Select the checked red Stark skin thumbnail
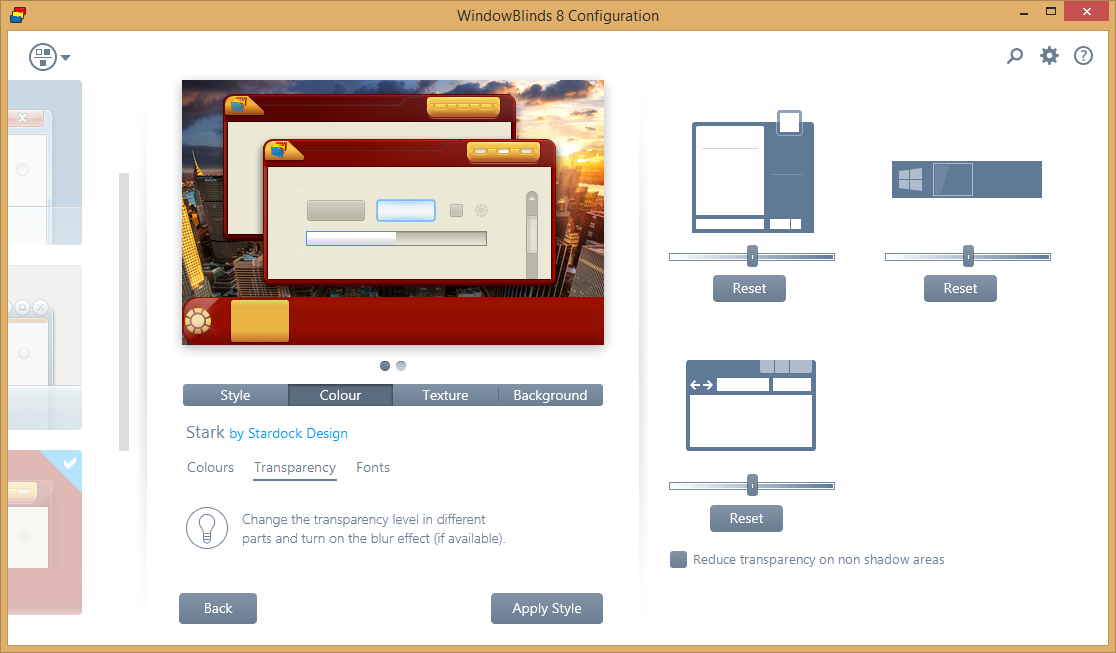This screenshot has height=653, width=1116. pos(46,533)
